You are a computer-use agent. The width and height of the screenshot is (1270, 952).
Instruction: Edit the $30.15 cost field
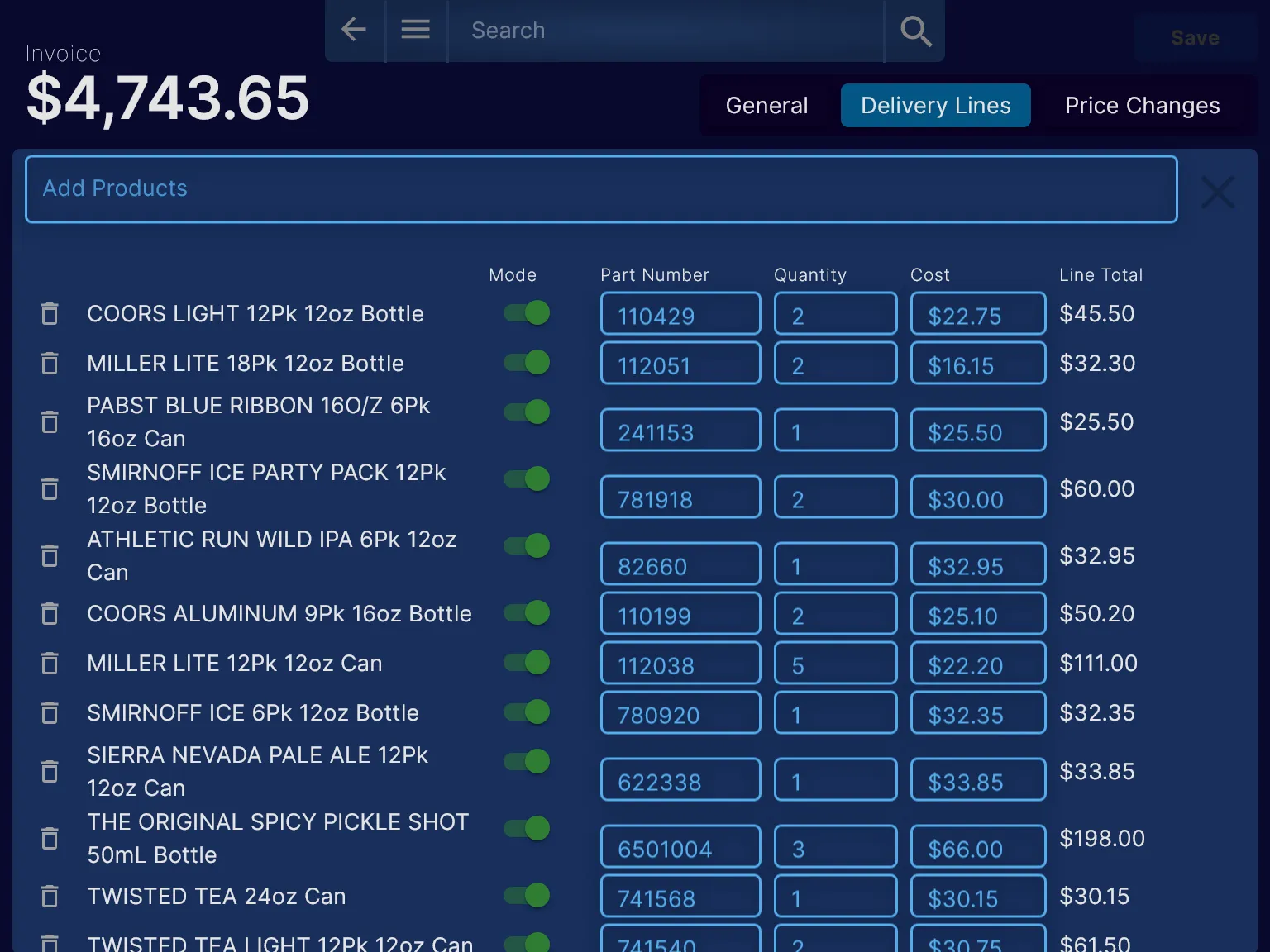point(978,897)
